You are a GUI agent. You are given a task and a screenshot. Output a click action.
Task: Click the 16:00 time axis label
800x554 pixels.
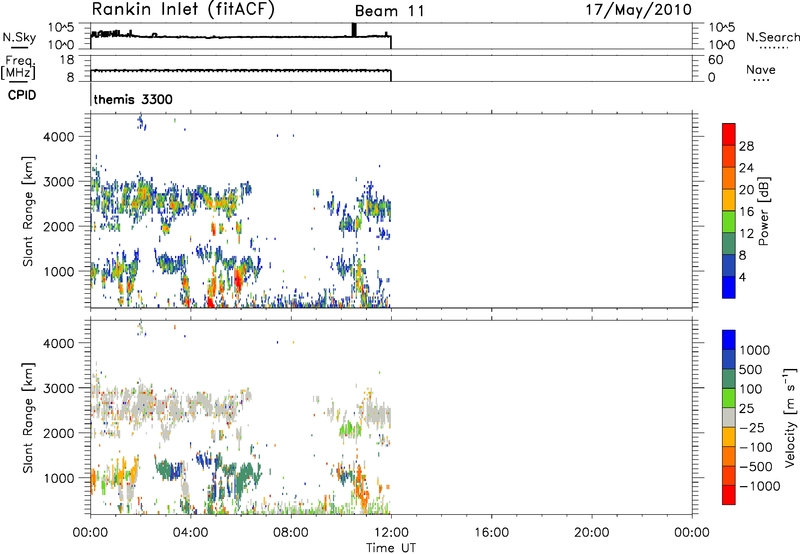pos(491,533)
